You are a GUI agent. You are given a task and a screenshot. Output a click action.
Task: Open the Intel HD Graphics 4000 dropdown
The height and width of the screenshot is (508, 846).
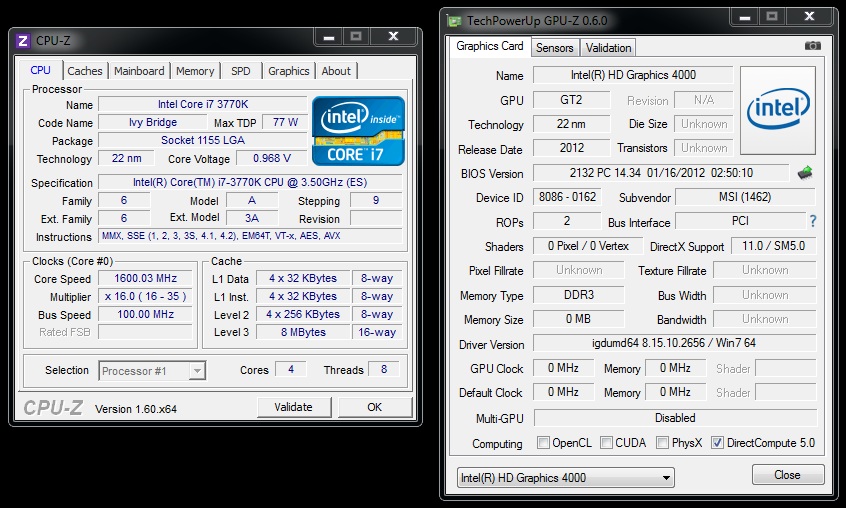point(565,477)
